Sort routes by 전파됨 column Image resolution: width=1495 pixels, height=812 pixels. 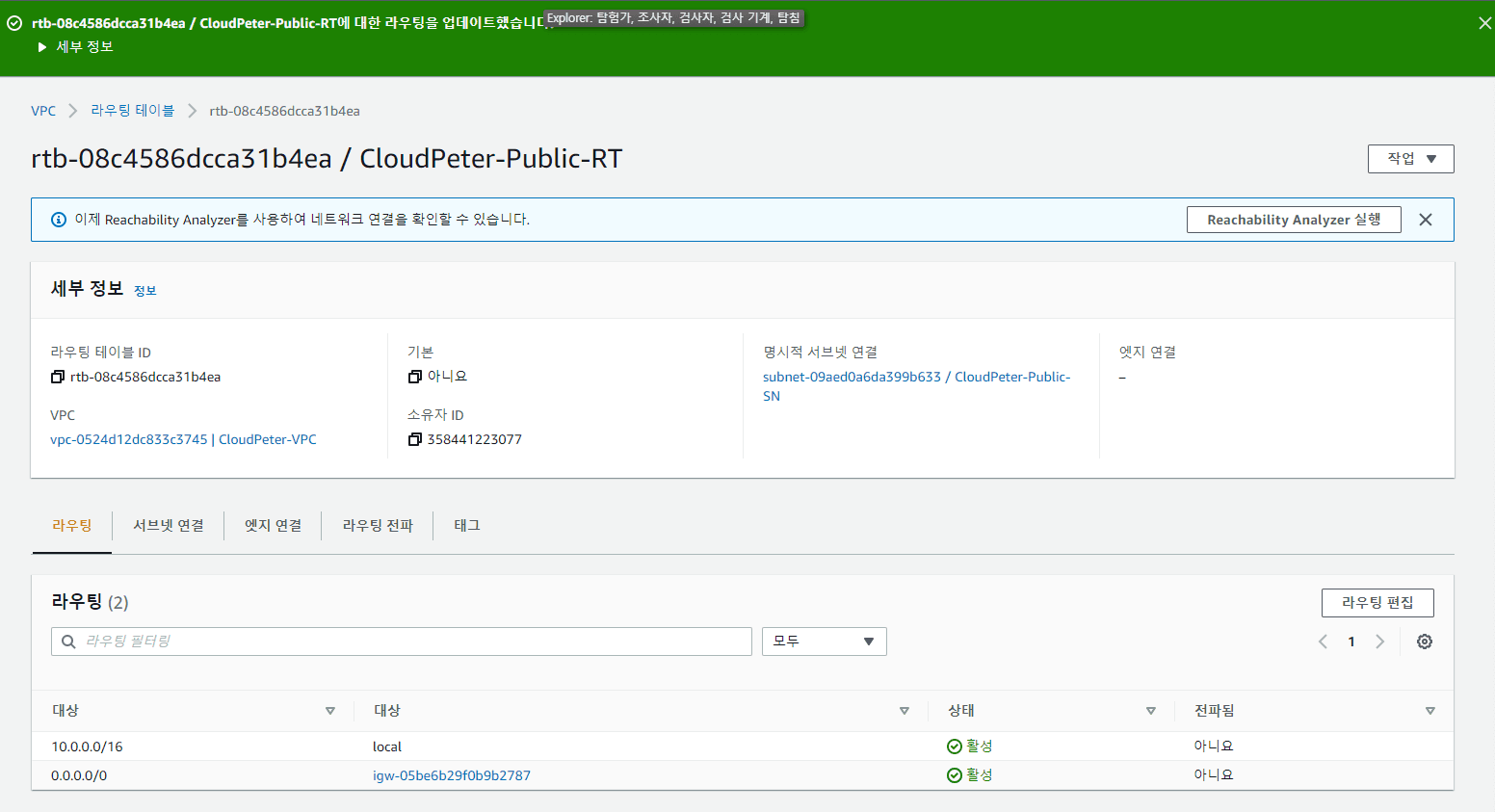coord(1429,711)
